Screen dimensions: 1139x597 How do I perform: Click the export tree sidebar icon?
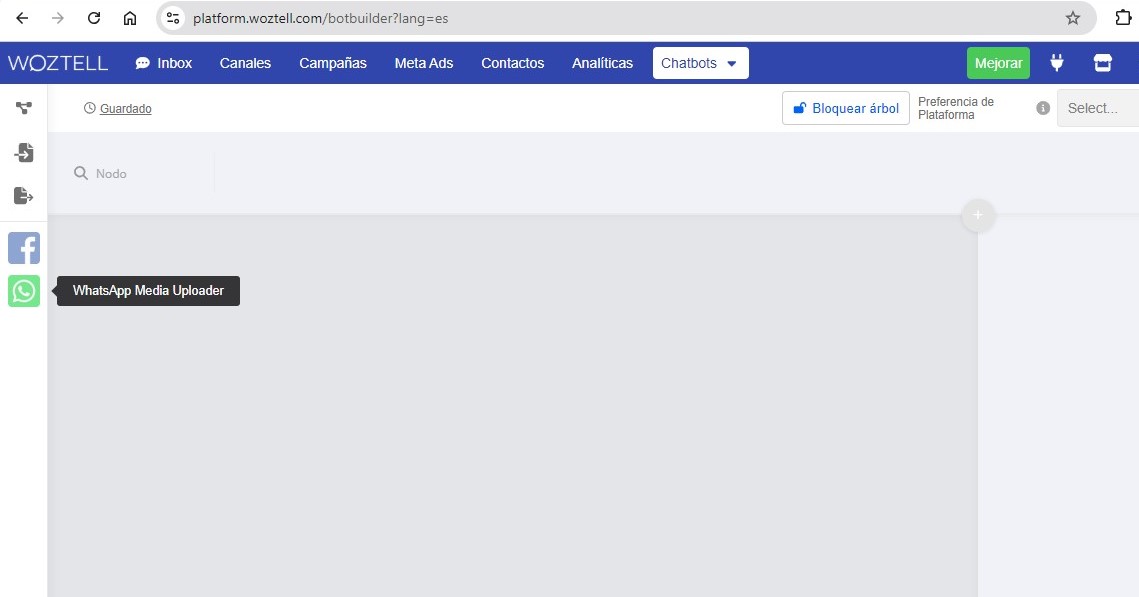coord(24,196)
